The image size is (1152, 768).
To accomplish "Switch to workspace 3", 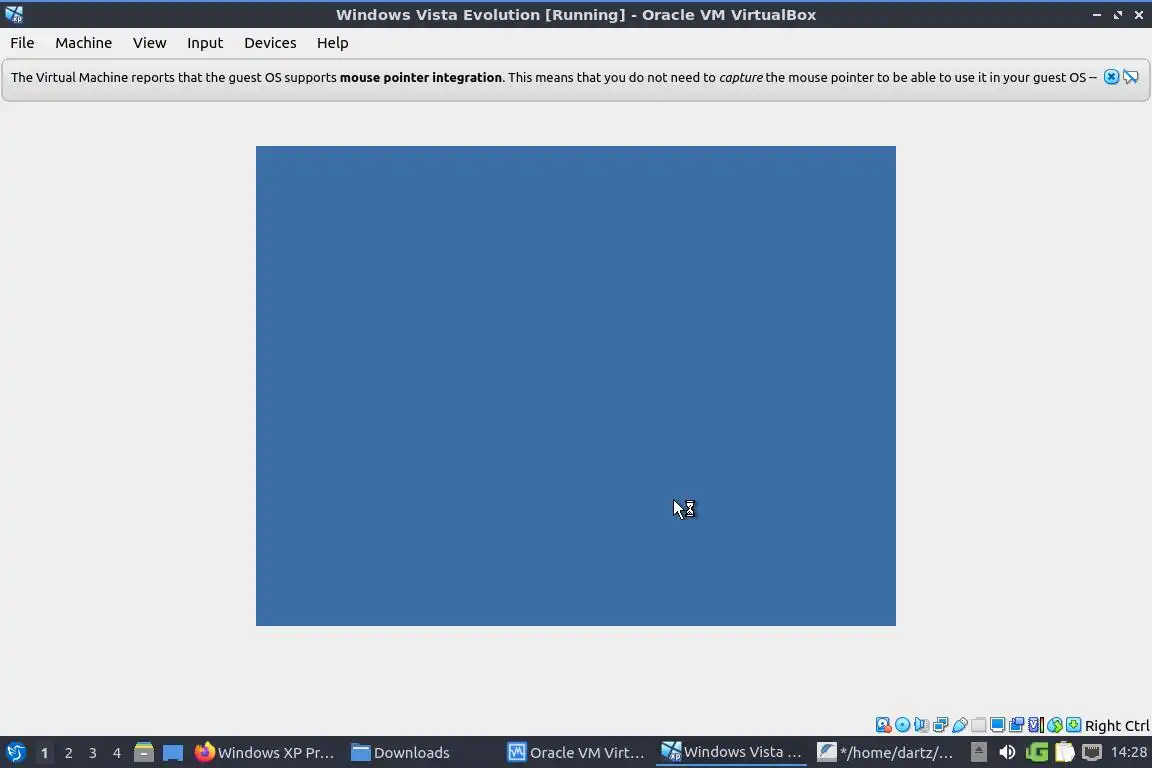I will [93, 753].
